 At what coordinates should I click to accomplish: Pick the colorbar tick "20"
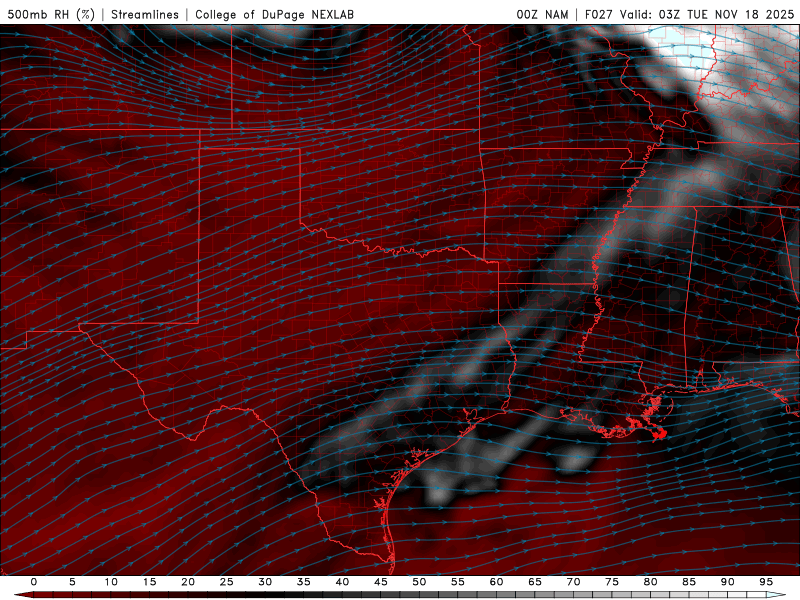(188, 582)
